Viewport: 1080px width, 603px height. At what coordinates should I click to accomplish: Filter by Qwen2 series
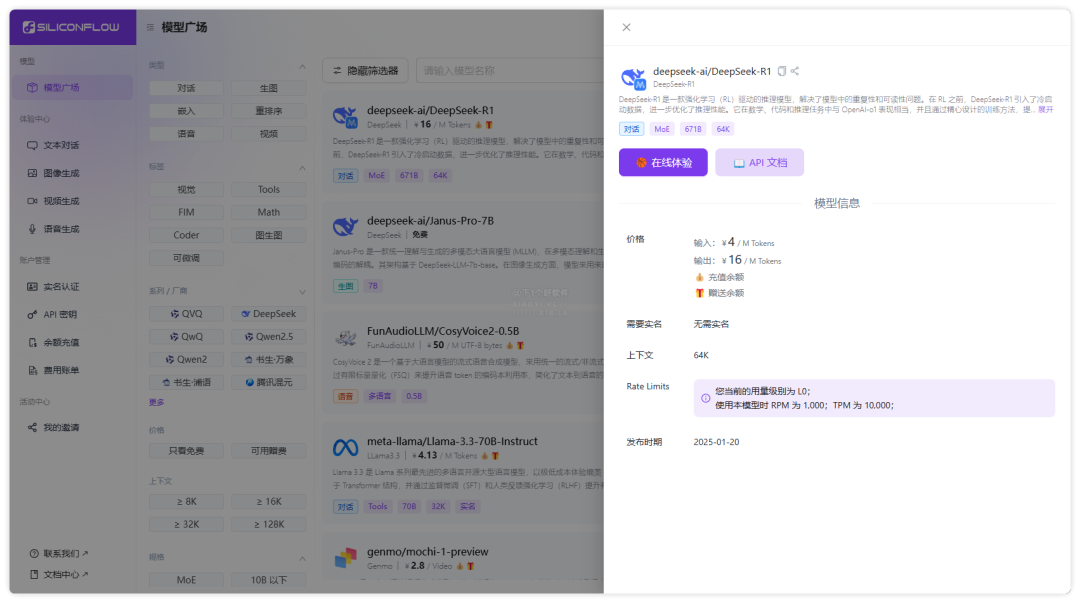(186, 359)
